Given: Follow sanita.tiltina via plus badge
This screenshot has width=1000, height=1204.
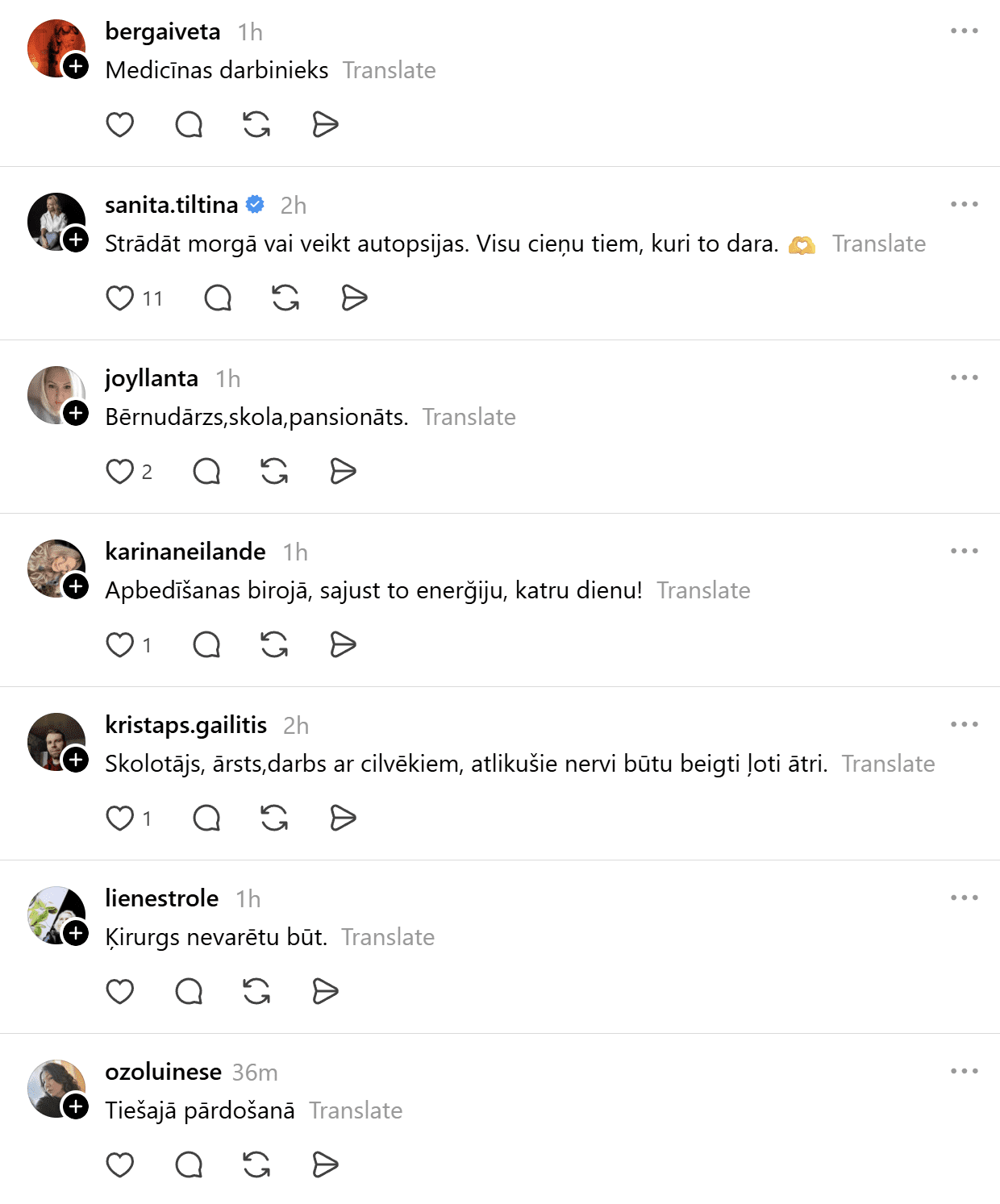Looking at the screenshot, I should 76,240.
